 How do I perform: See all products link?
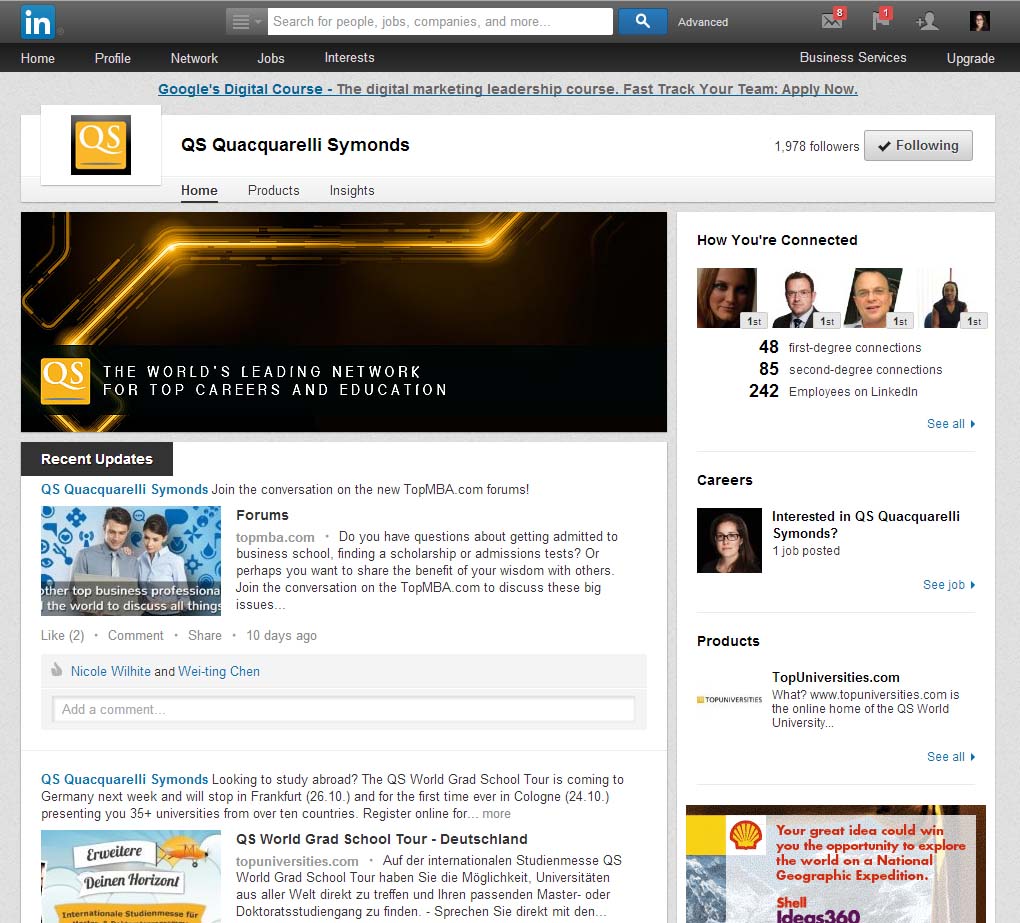(x=950, y=757)
